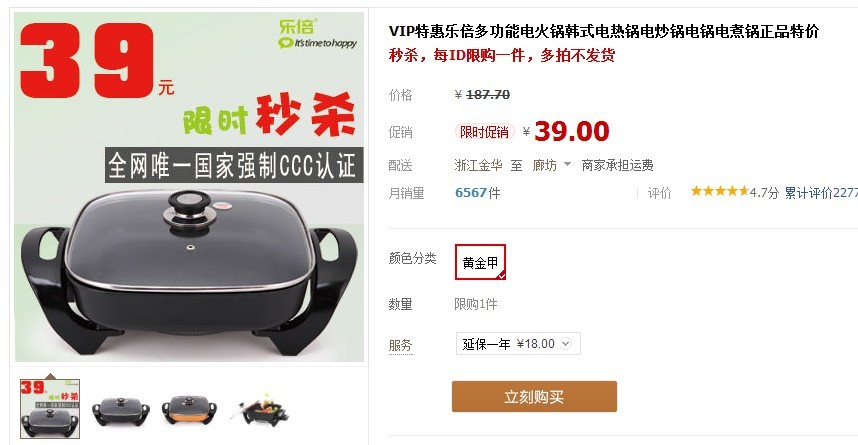Select the fourth cooking scene thumbnail
Viewport: 858px width, 445px height.
(259, 409)
